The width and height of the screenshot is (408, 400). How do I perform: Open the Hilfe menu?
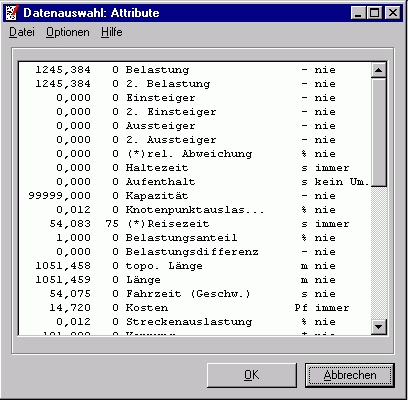pyautogui.click(x=112, y=32)
